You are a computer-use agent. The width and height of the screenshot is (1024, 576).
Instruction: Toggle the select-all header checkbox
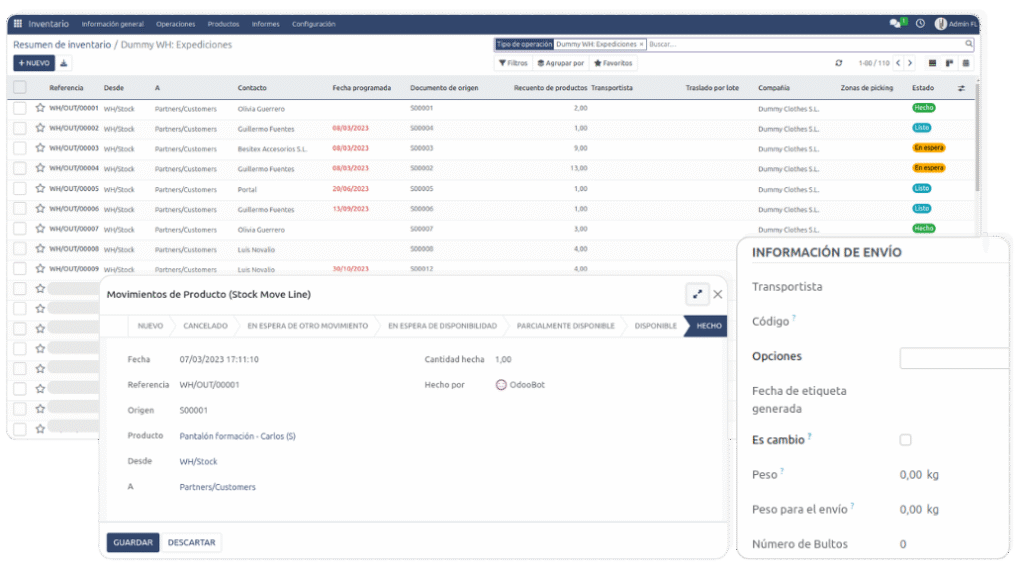(x=20, y=88)
